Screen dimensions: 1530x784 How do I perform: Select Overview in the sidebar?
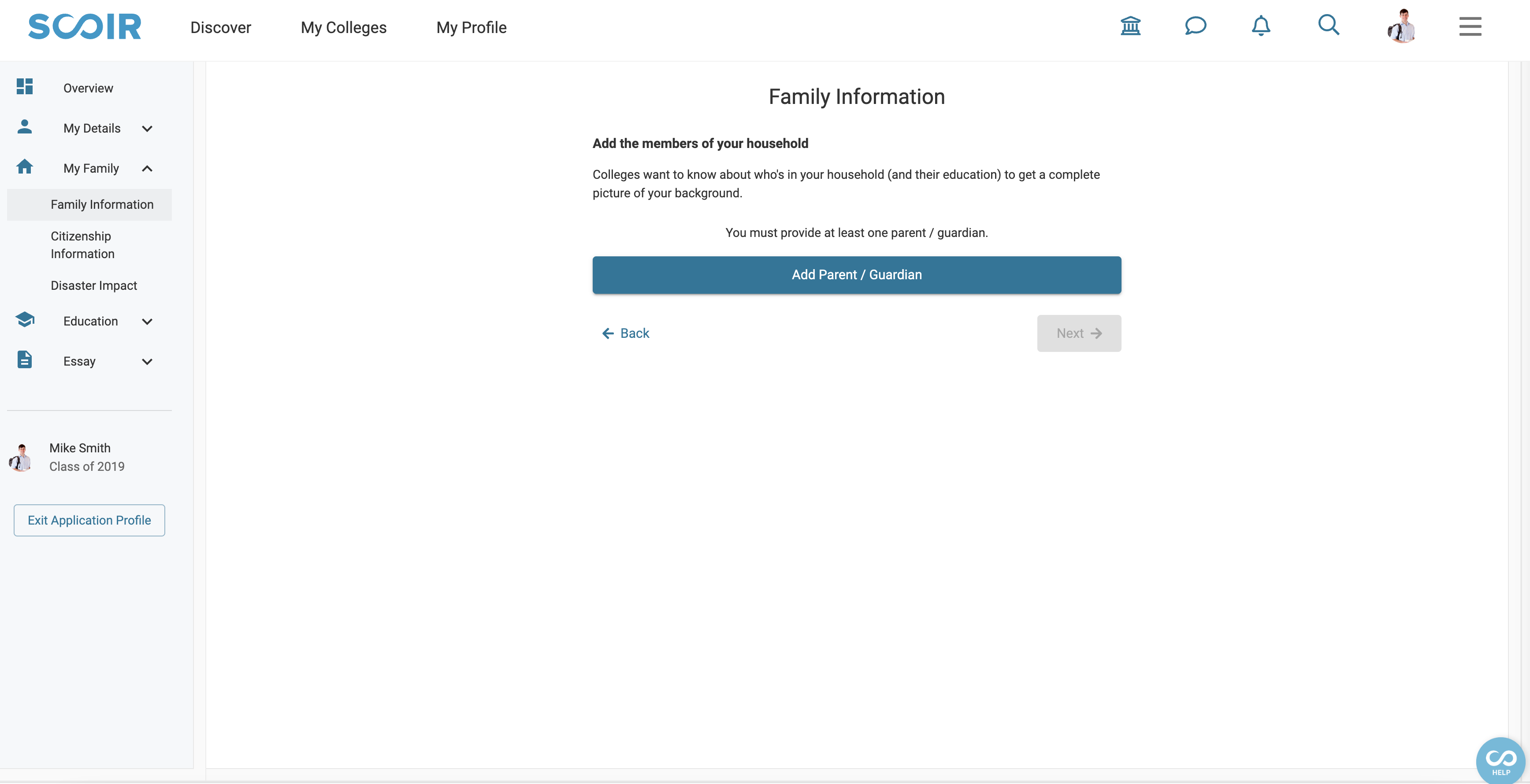coord(88,88)
